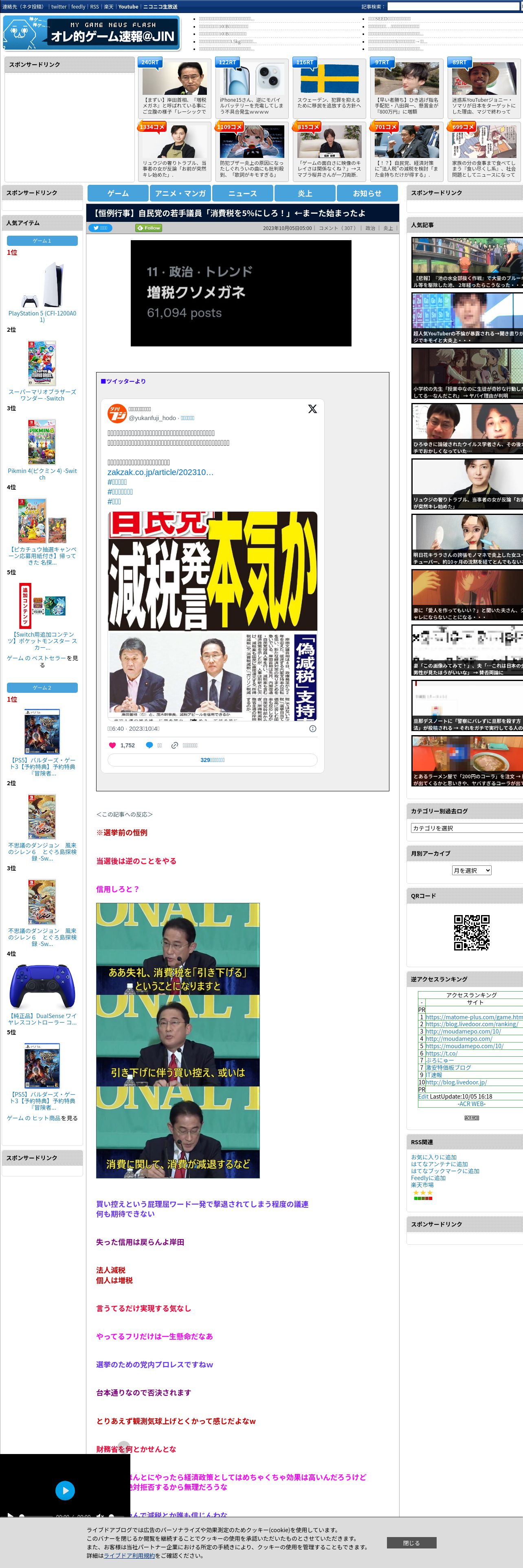Open the tweet info circle icon
This screenshot has height=1568, width=523.
pos(313,729)
